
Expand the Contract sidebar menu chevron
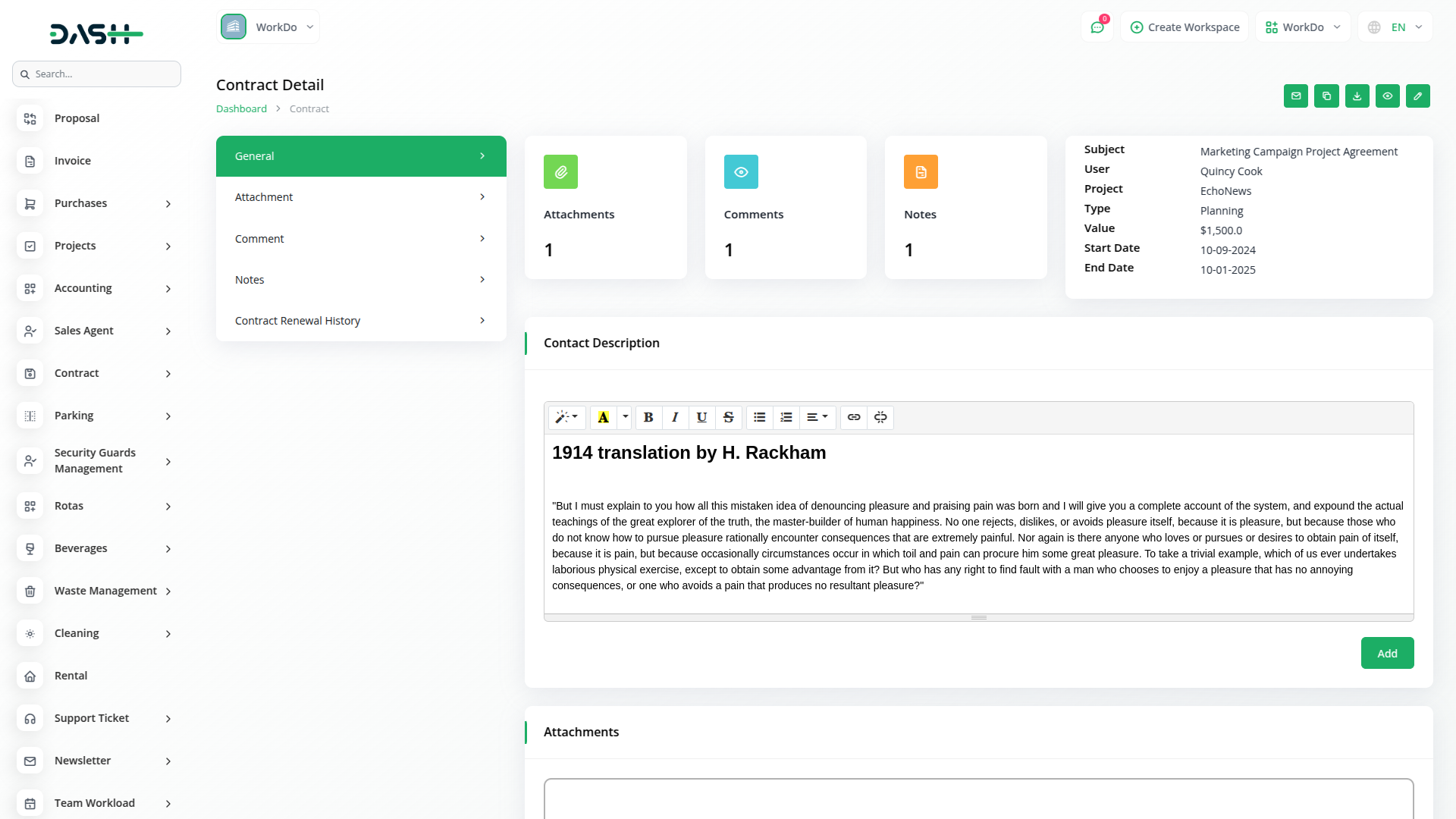coord(168,374)
